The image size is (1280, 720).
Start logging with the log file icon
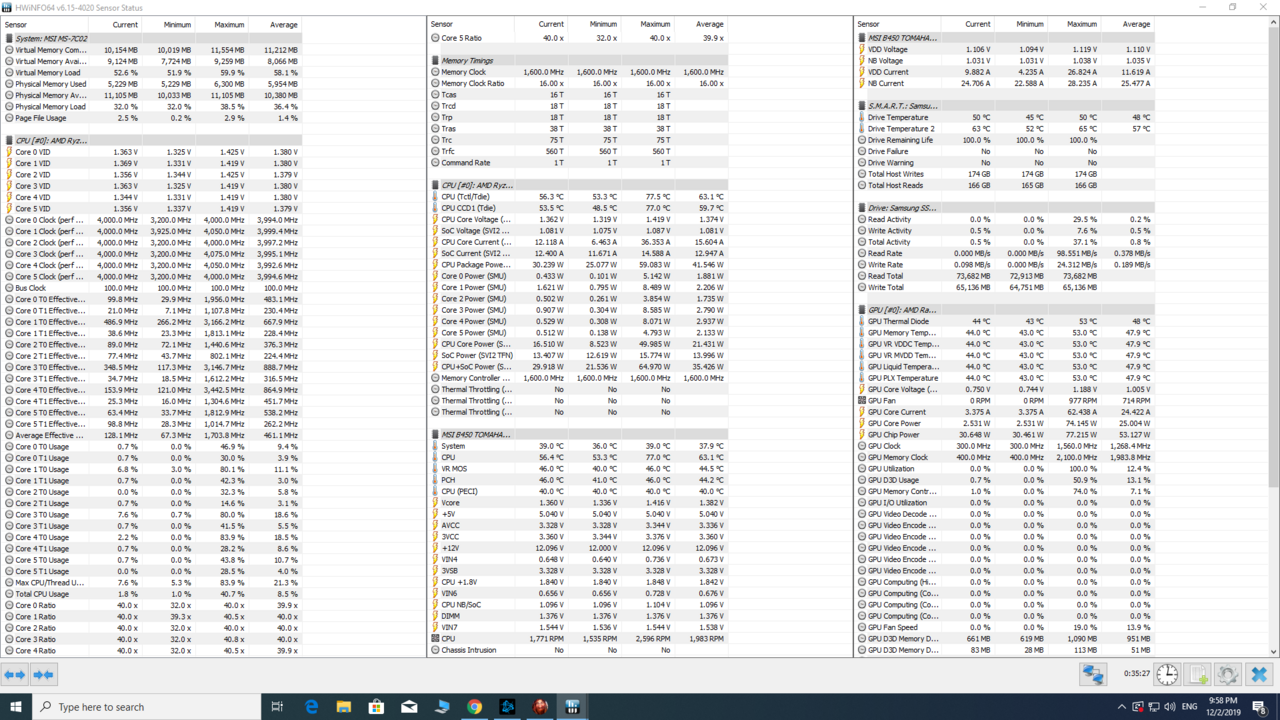(1198, 675)
